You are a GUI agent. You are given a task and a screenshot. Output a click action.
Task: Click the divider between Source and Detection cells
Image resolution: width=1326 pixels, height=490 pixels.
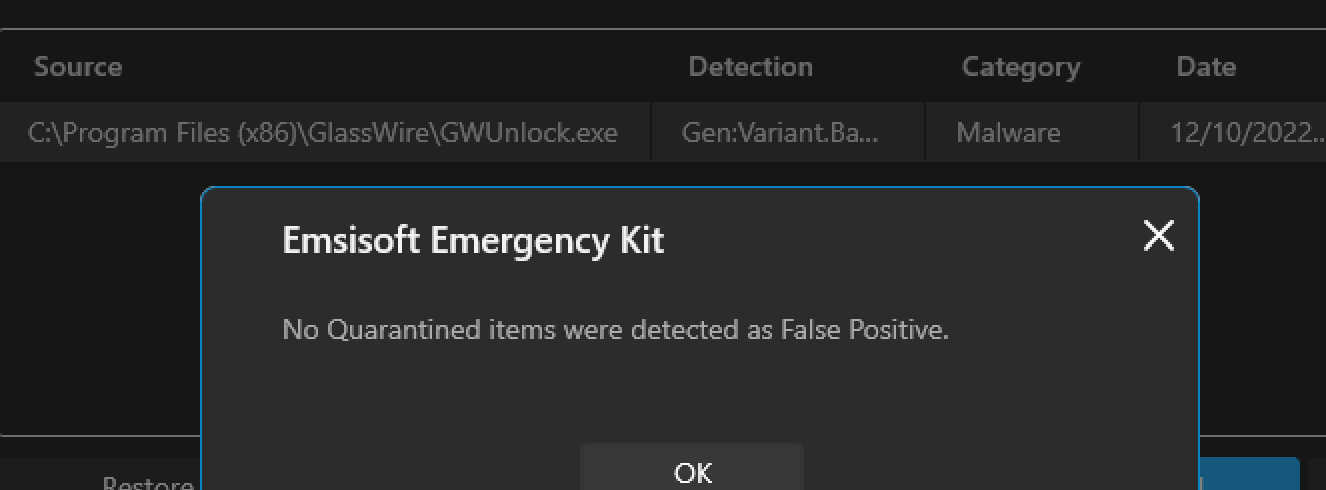(651, 132)
